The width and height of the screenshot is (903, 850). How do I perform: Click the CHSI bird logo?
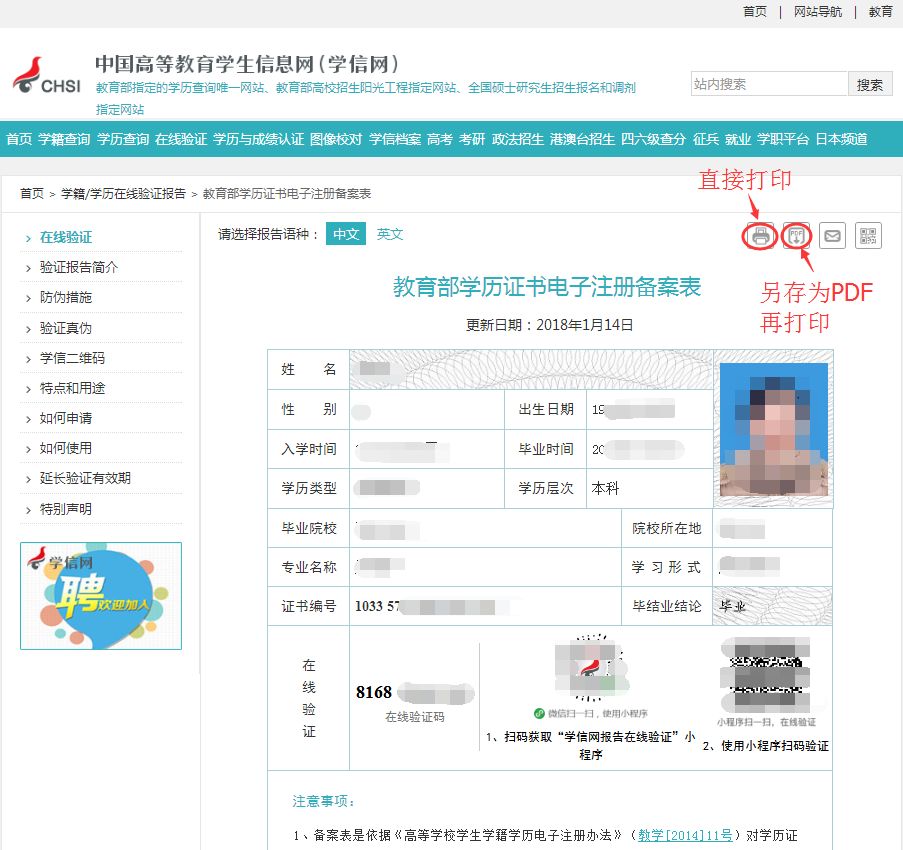(x=47, y=76)
